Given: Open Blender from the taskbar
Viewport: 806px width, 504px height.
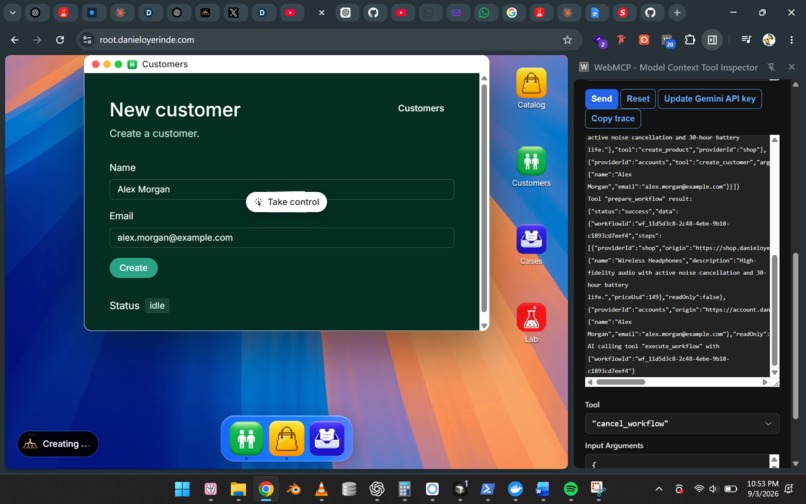Looking at the screenshot, I should [294, 489].
